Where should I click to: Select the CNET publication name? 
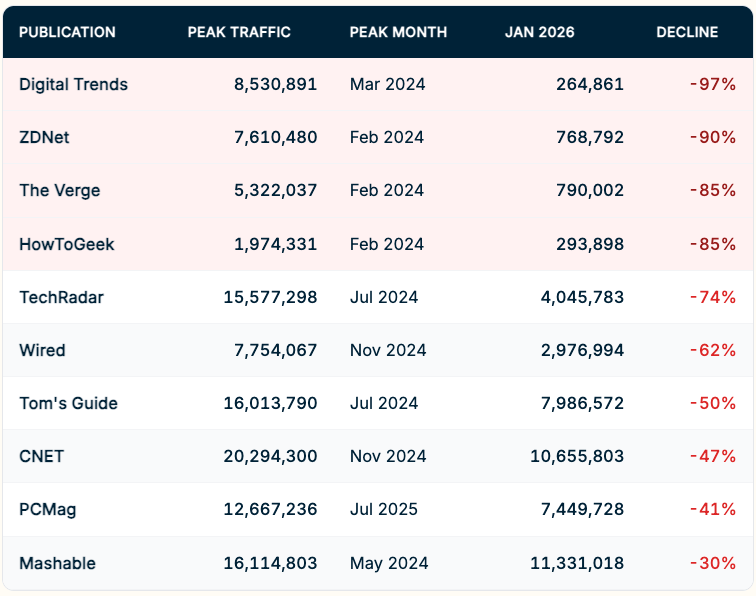point(41,456)
